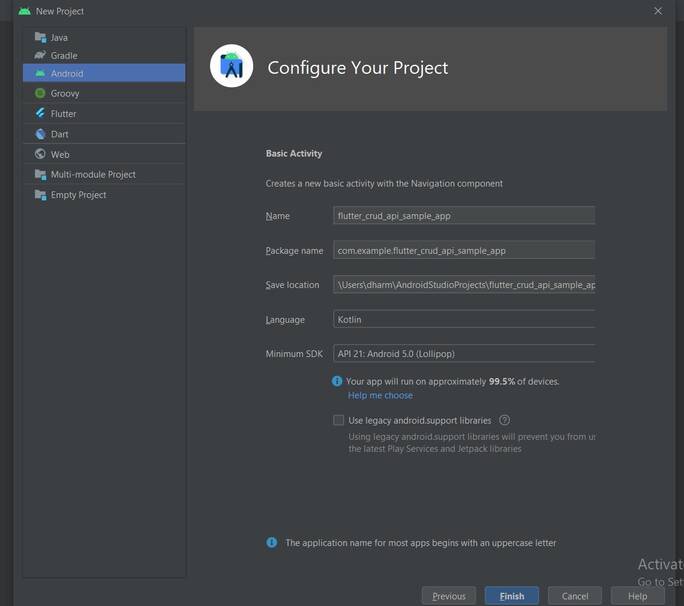
Task: Select the Flutter logo icon
Action: pos(40,113)
